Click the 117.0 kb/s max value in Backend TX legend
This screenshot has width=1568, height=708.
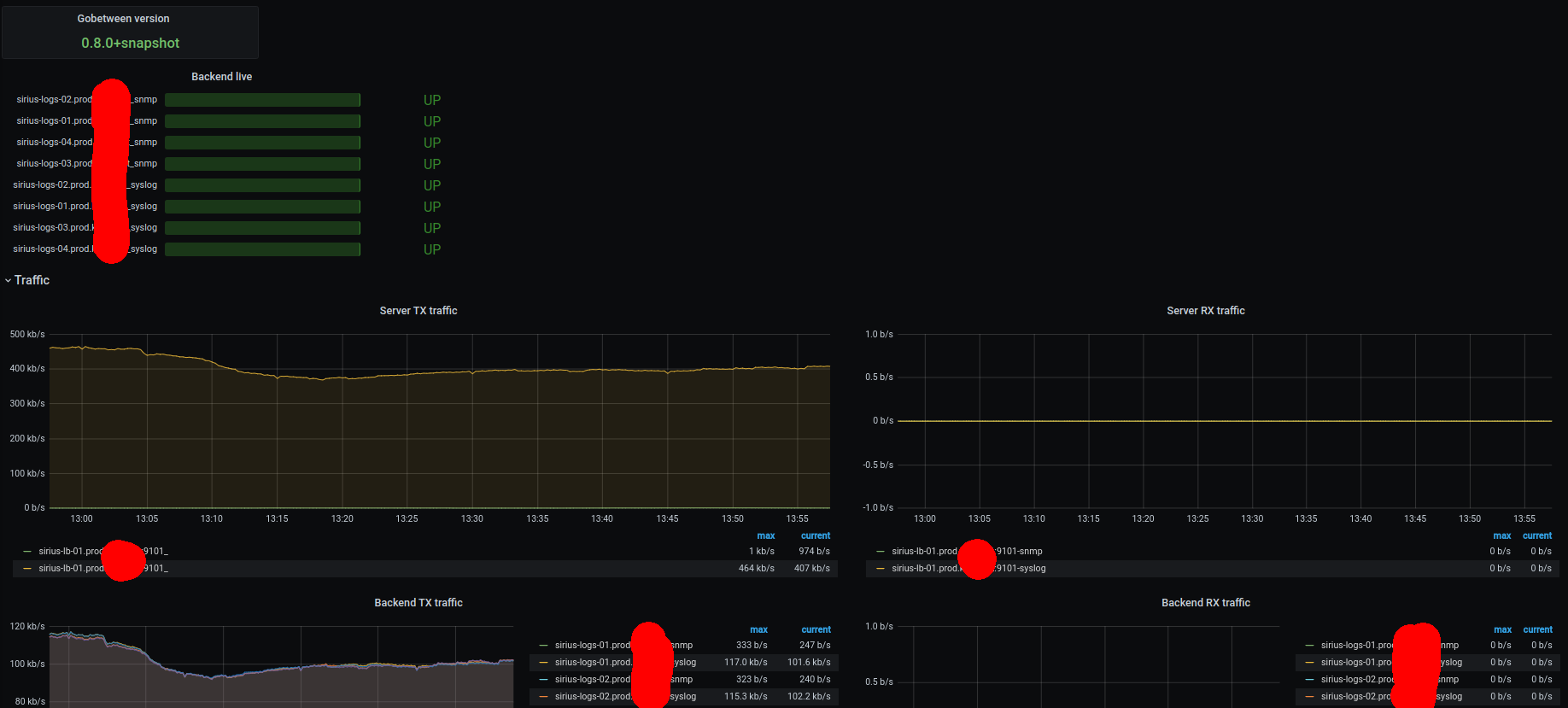746,663
